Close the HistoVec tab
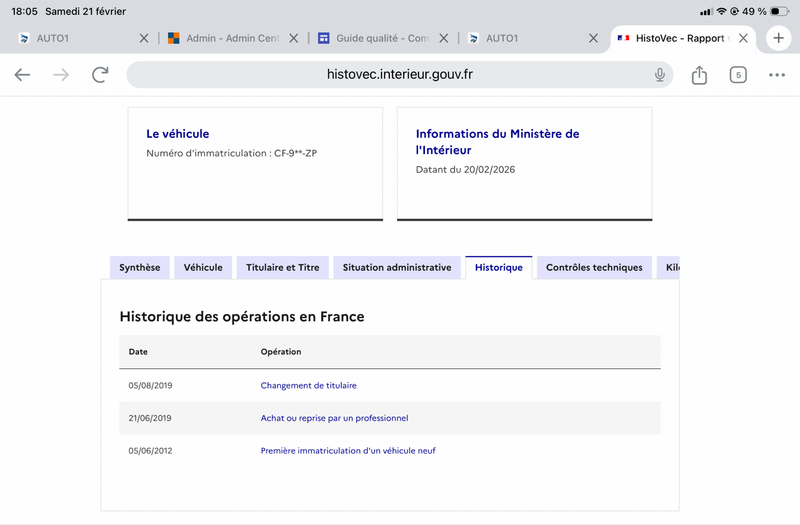The height and width of the screenshot is (525, 800). [743, 38]
